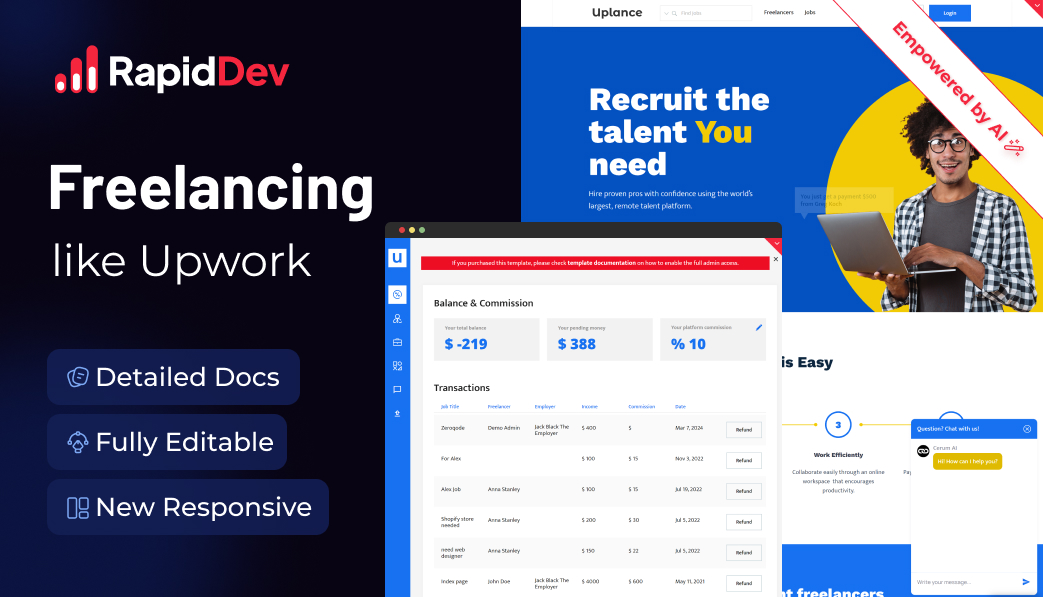Select the transactions icon in the sidebar

pos(397,366)
